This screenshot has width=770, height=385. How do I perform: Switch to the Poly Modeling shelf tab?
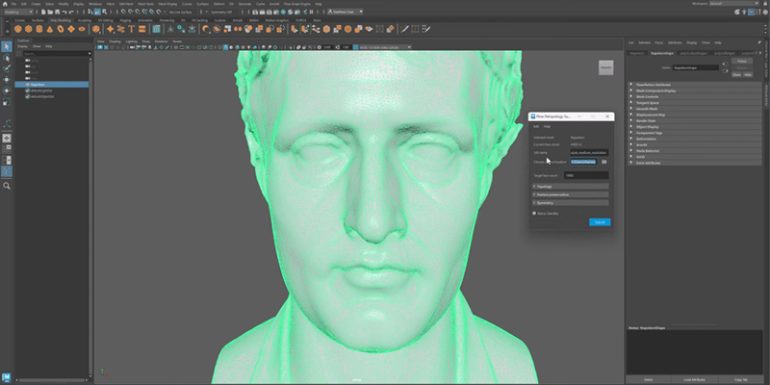(60, 20)
